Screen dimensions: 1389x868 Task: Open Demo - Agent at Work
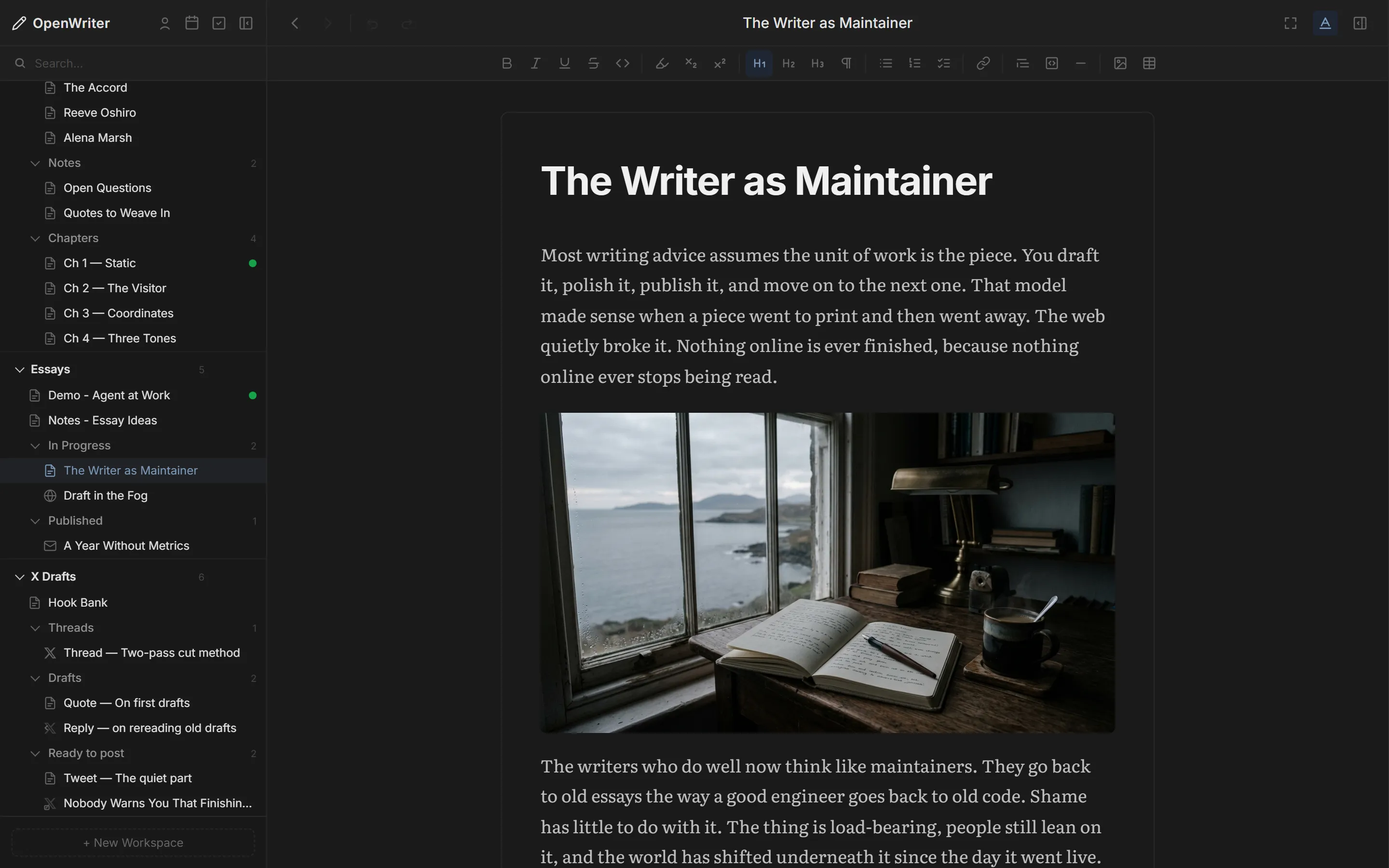[x=133, y=395]
